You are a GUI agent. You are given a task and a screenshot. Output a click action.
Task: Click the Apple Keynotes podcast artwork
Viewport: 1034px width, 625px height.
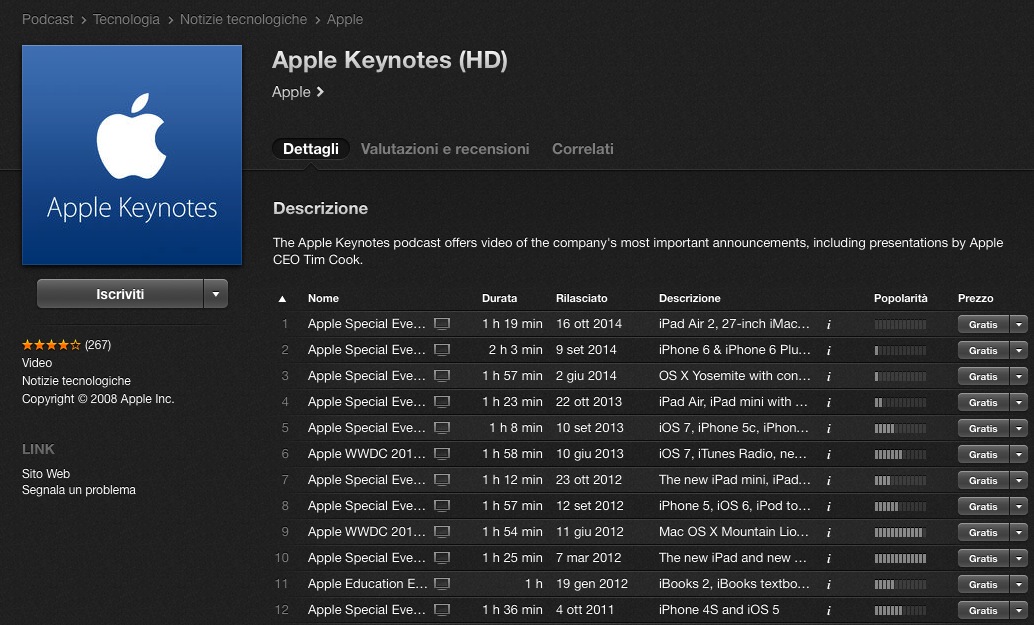132,155
